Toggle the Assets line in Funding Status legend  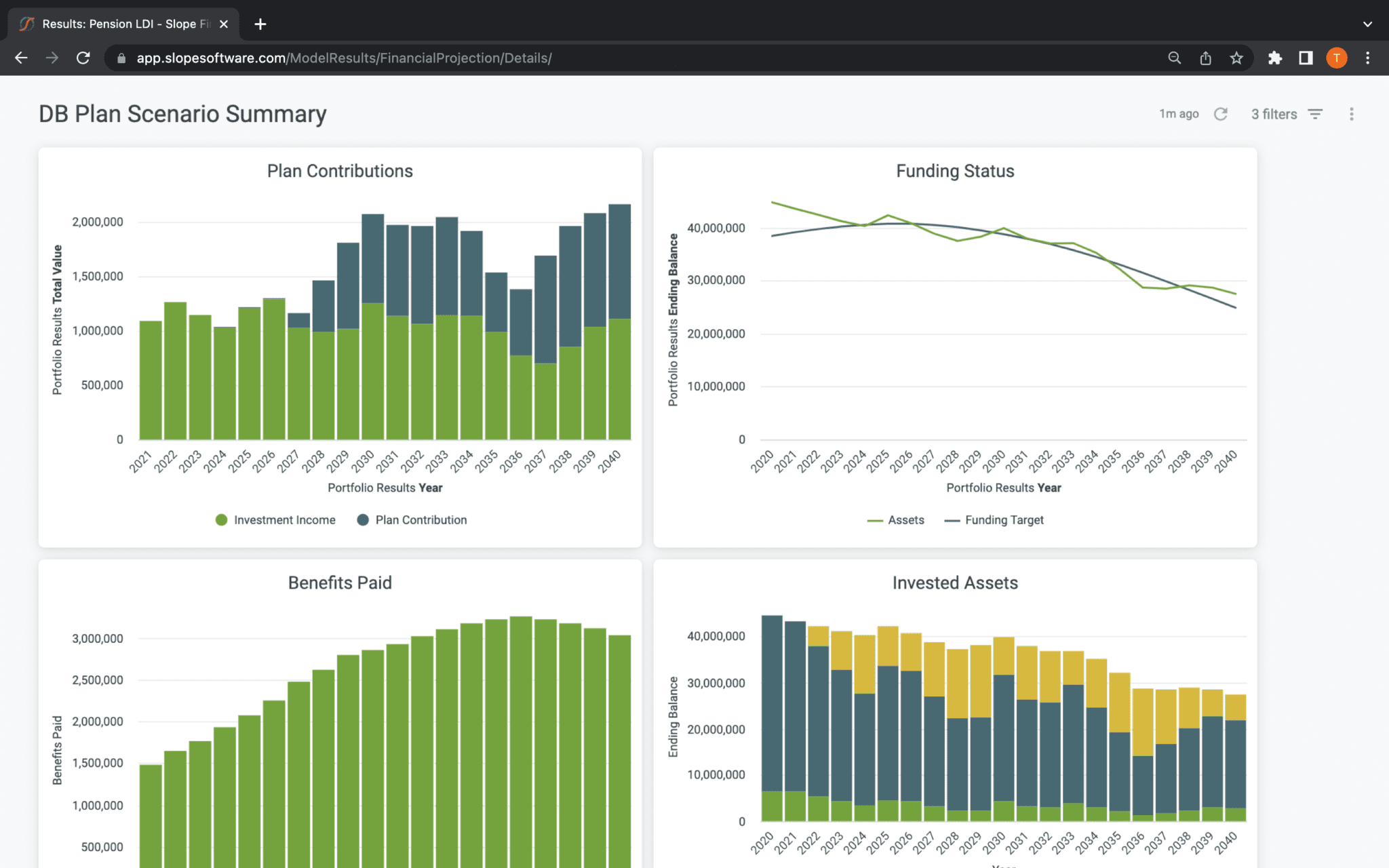pyautogui.click(x=897, y=519)
